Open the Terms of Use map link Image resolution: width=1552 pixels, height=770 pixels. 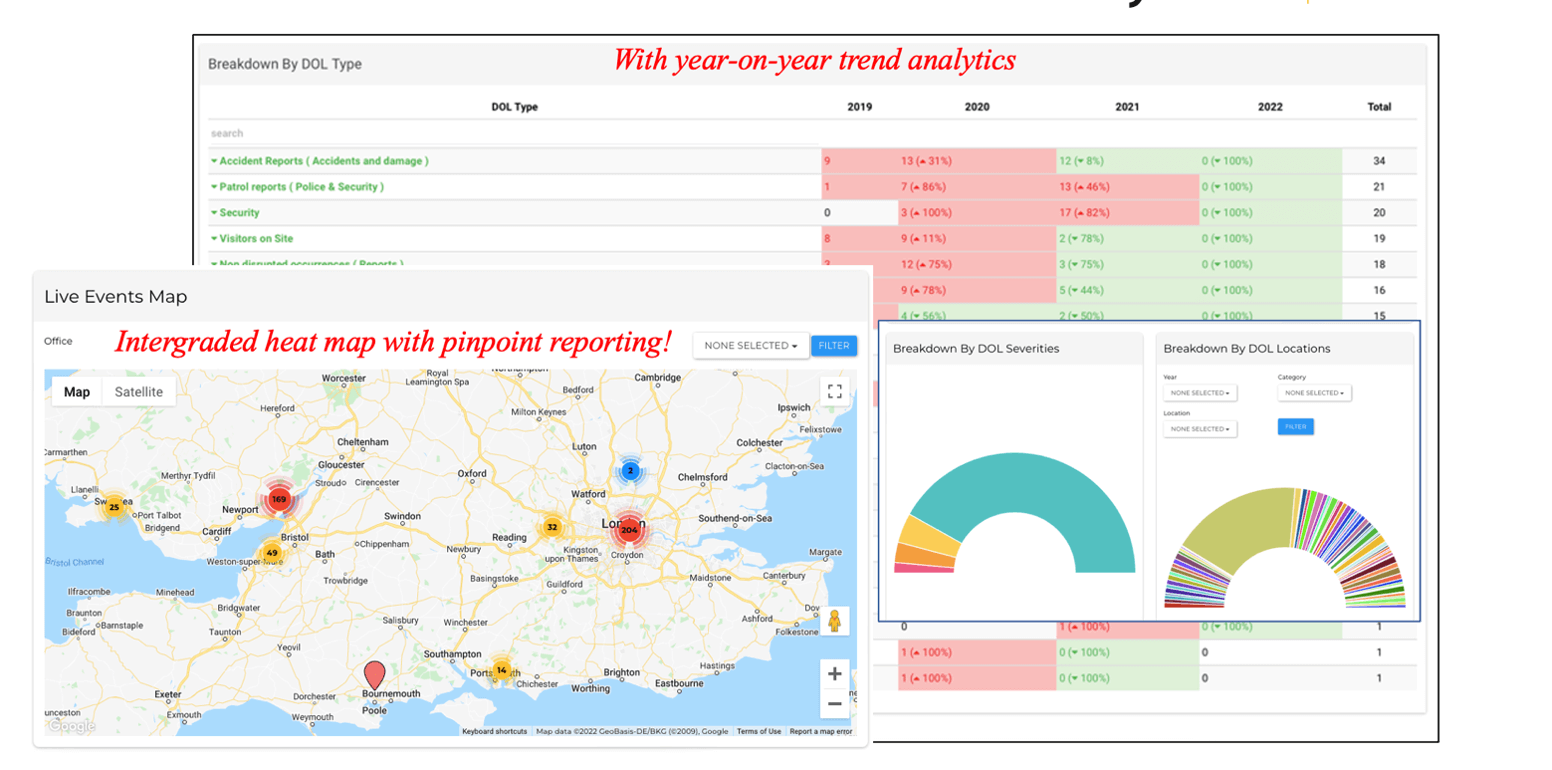coord(759,731)
